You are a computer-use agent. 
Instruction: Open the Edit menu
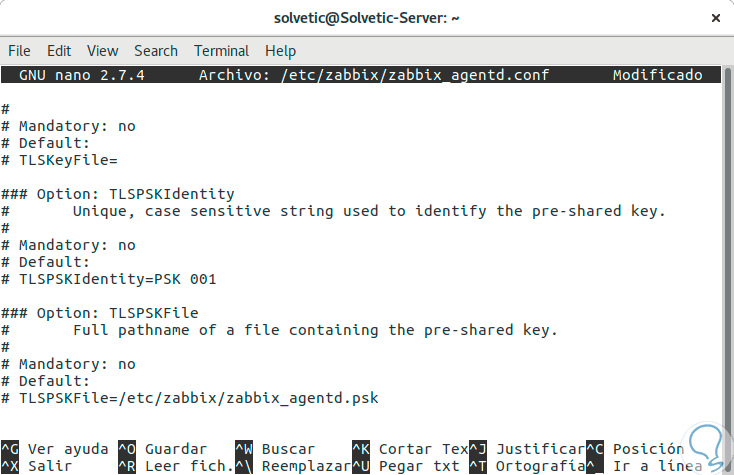pyautogui.click(x=59, y=51)
